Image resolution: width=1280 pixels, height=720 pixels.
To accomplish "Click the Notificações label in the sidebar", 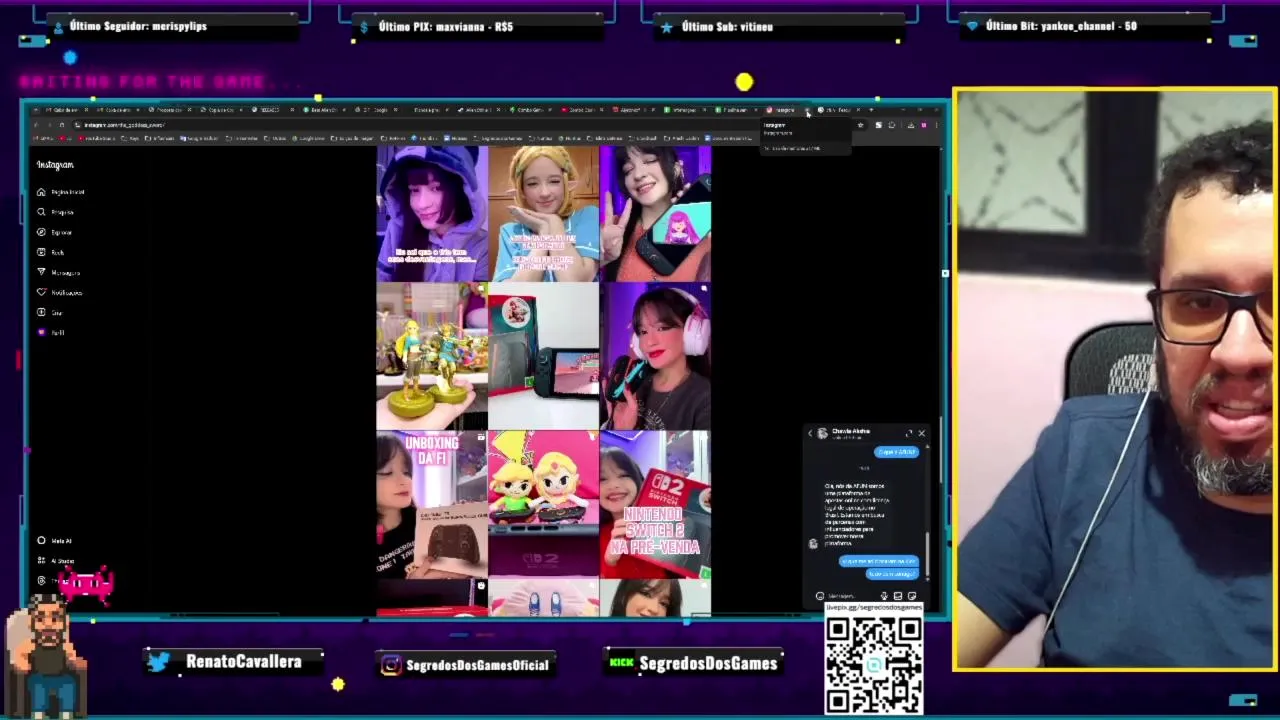I will (67, 292).
